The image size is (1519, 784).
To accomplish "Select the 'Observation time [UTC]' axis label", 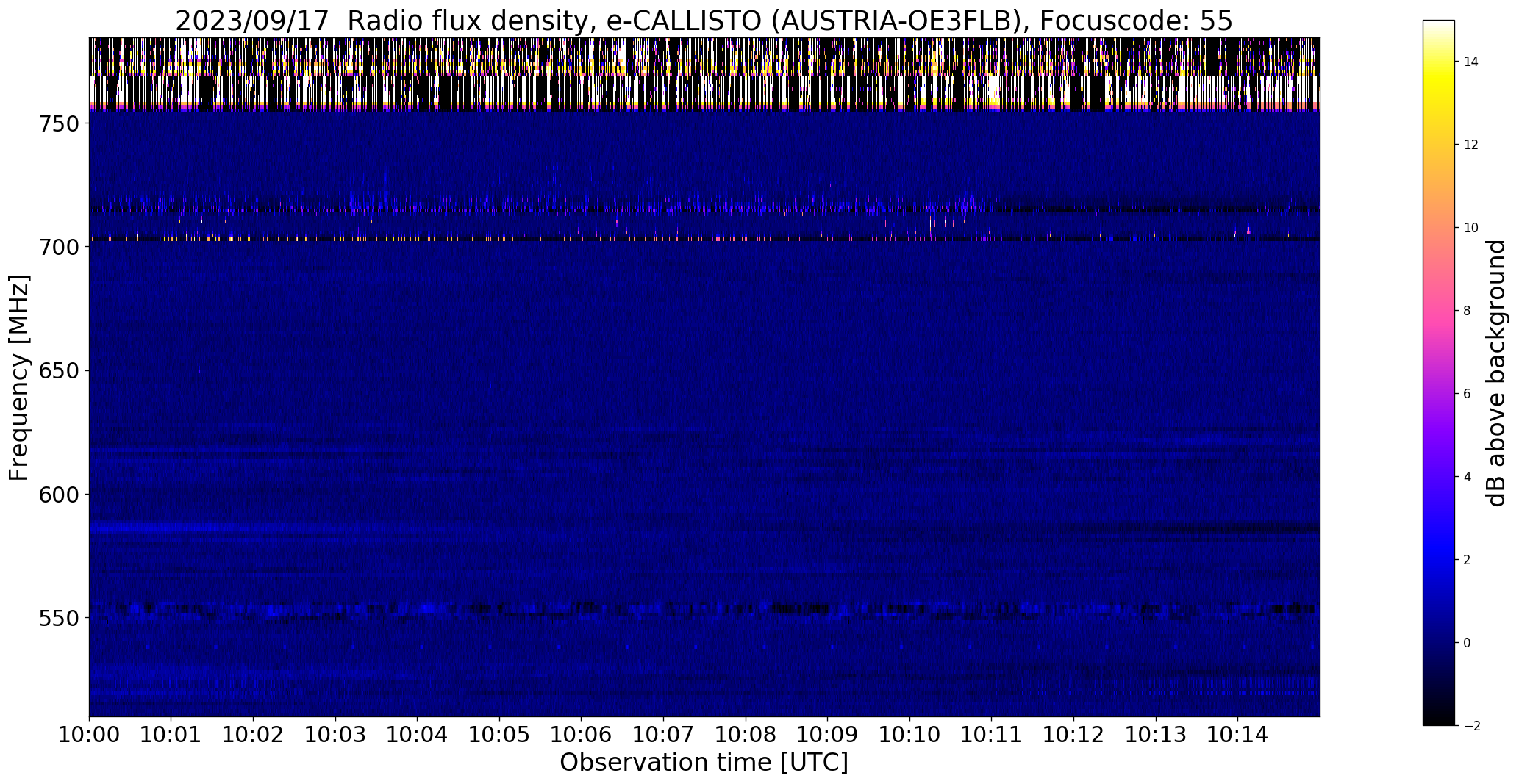I will 704,763.
